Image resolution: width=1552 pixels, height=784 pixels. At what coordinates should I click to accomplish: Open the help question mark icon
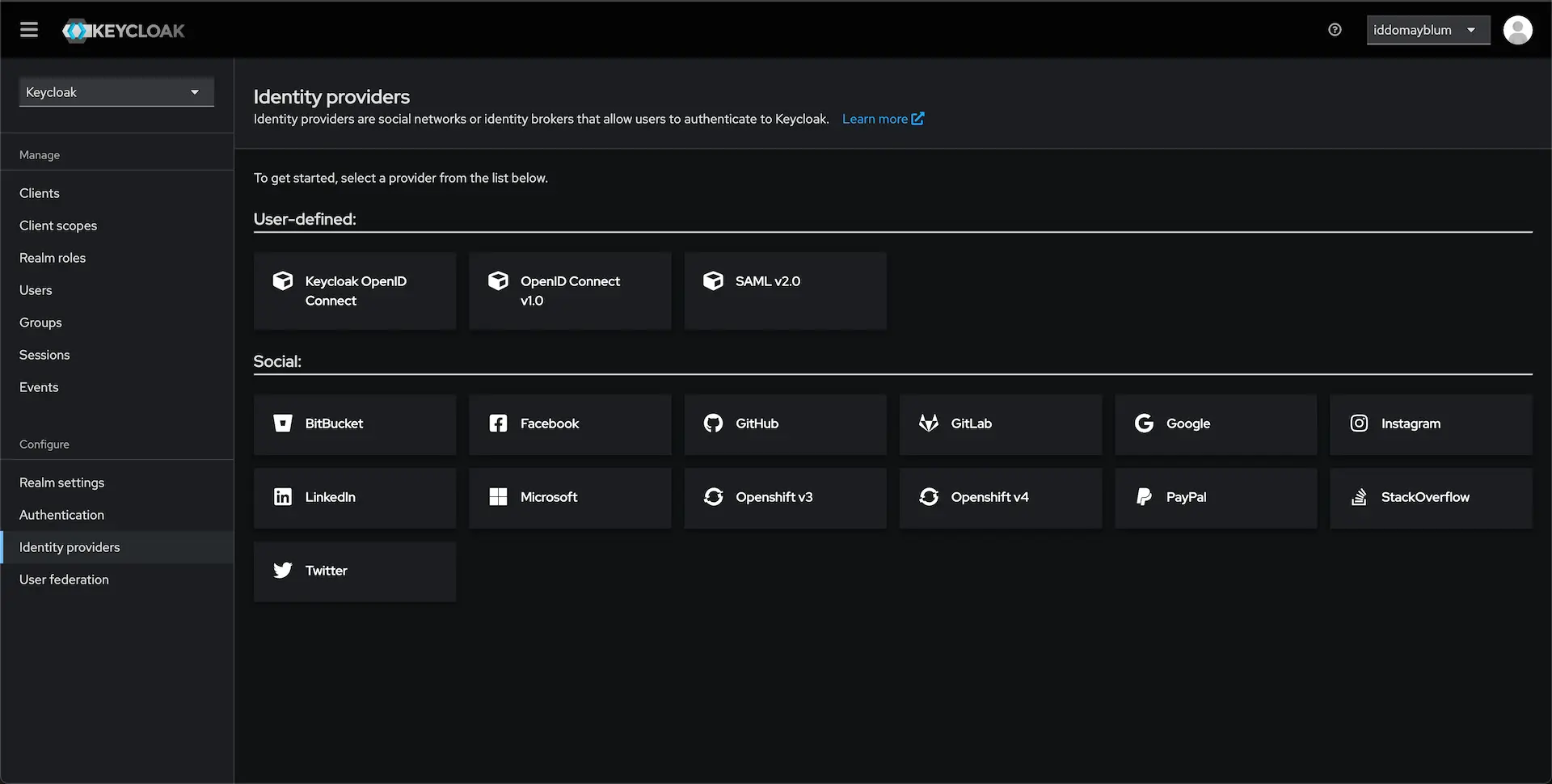click(x=1334, y=29)
